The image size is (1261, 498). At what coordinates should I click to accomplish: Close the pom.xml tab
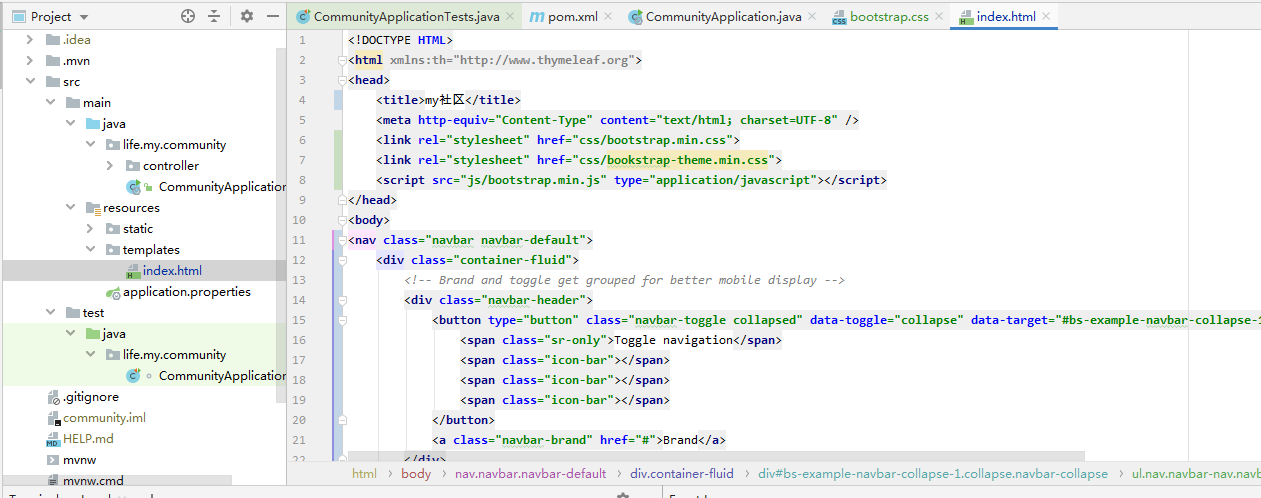pos(609,17)
